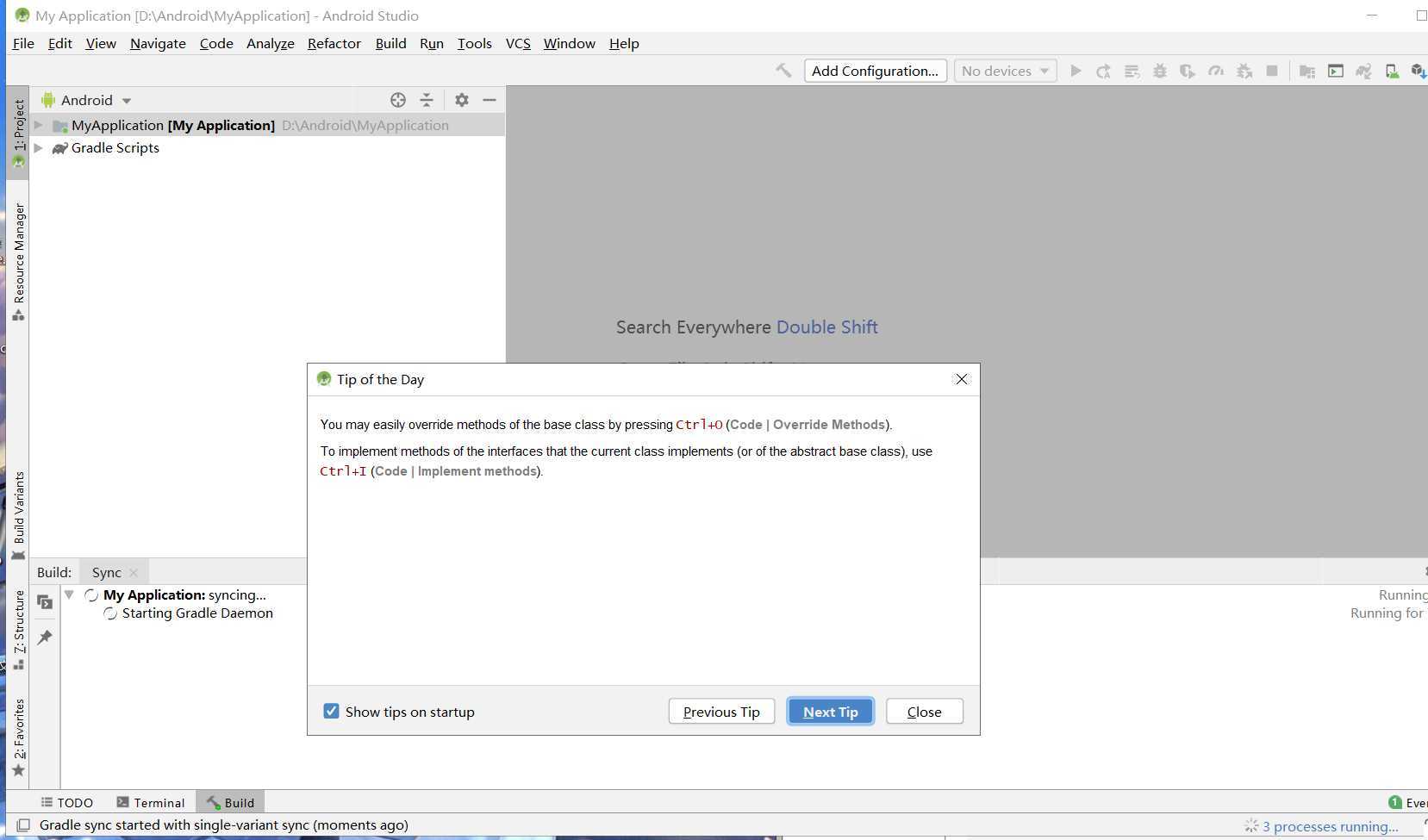The image size is (1428, 840).
Task: Open the AVD Manager icon
Action: (x=1392, y=71)
